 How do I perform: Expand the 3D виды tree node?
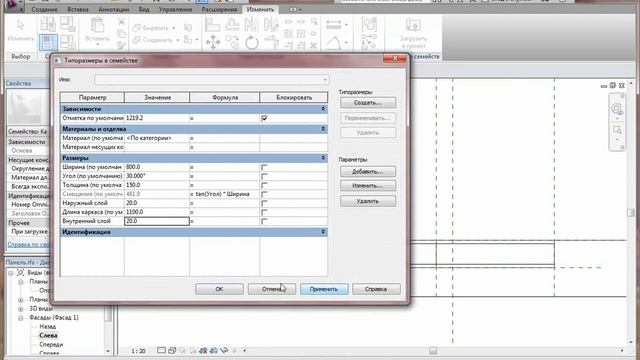pyautogui.click(x=20, y=309)
